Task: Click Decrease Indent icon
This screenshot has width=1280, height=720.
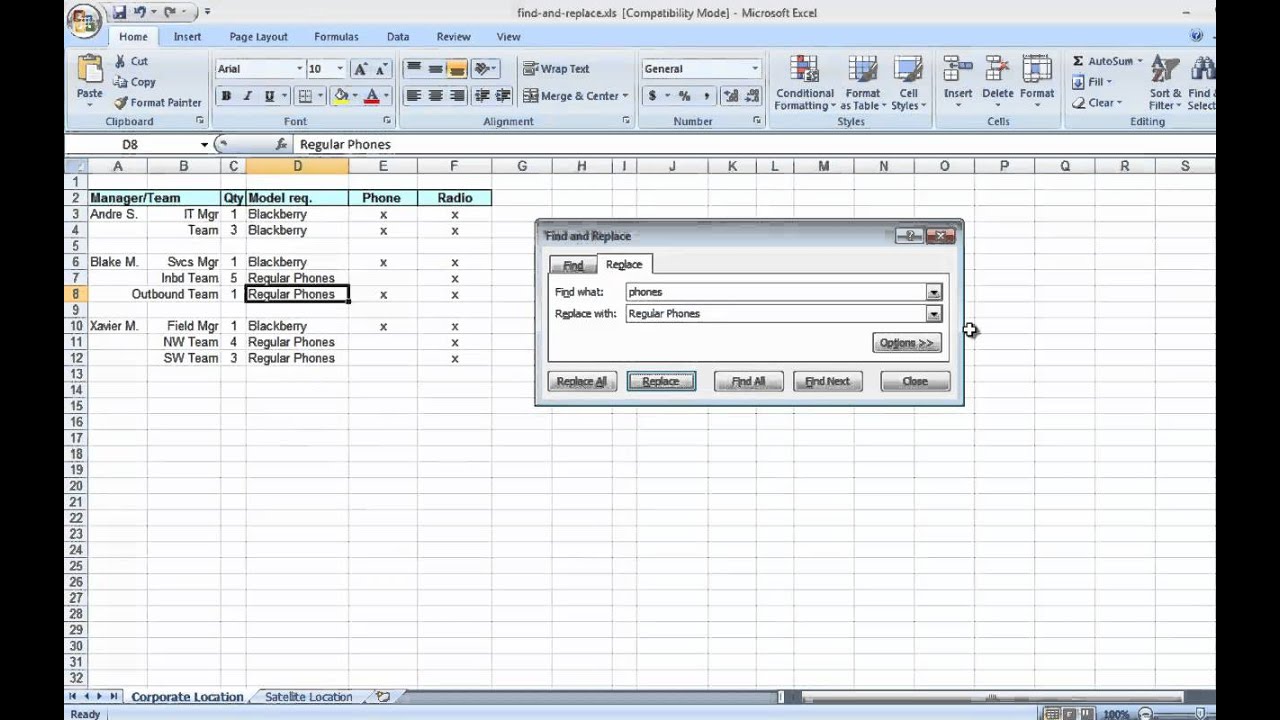Action: point(482,96)
